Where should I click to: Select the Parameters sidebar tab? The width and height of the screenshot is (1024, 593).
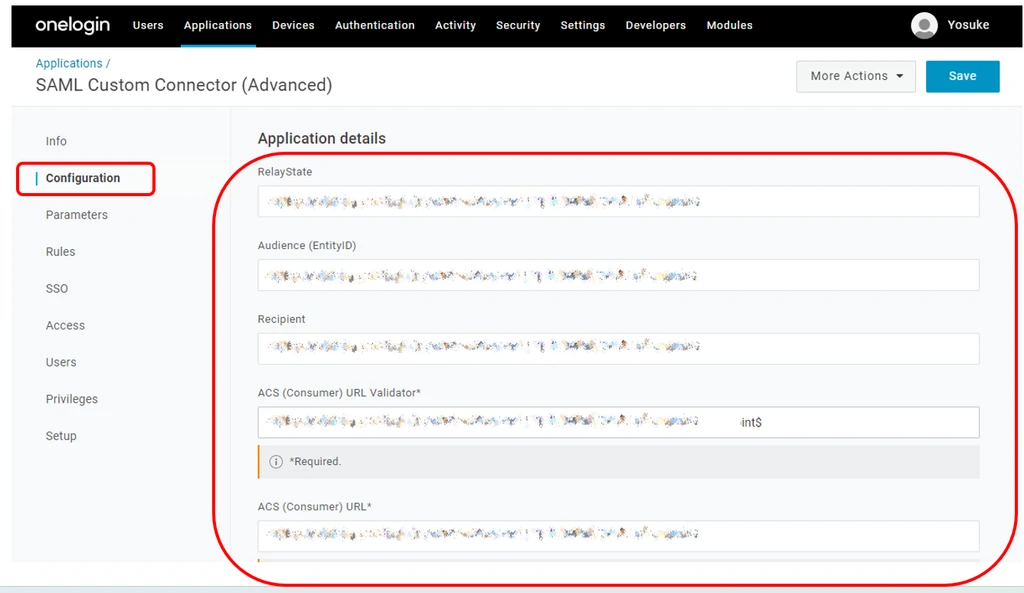76,215
